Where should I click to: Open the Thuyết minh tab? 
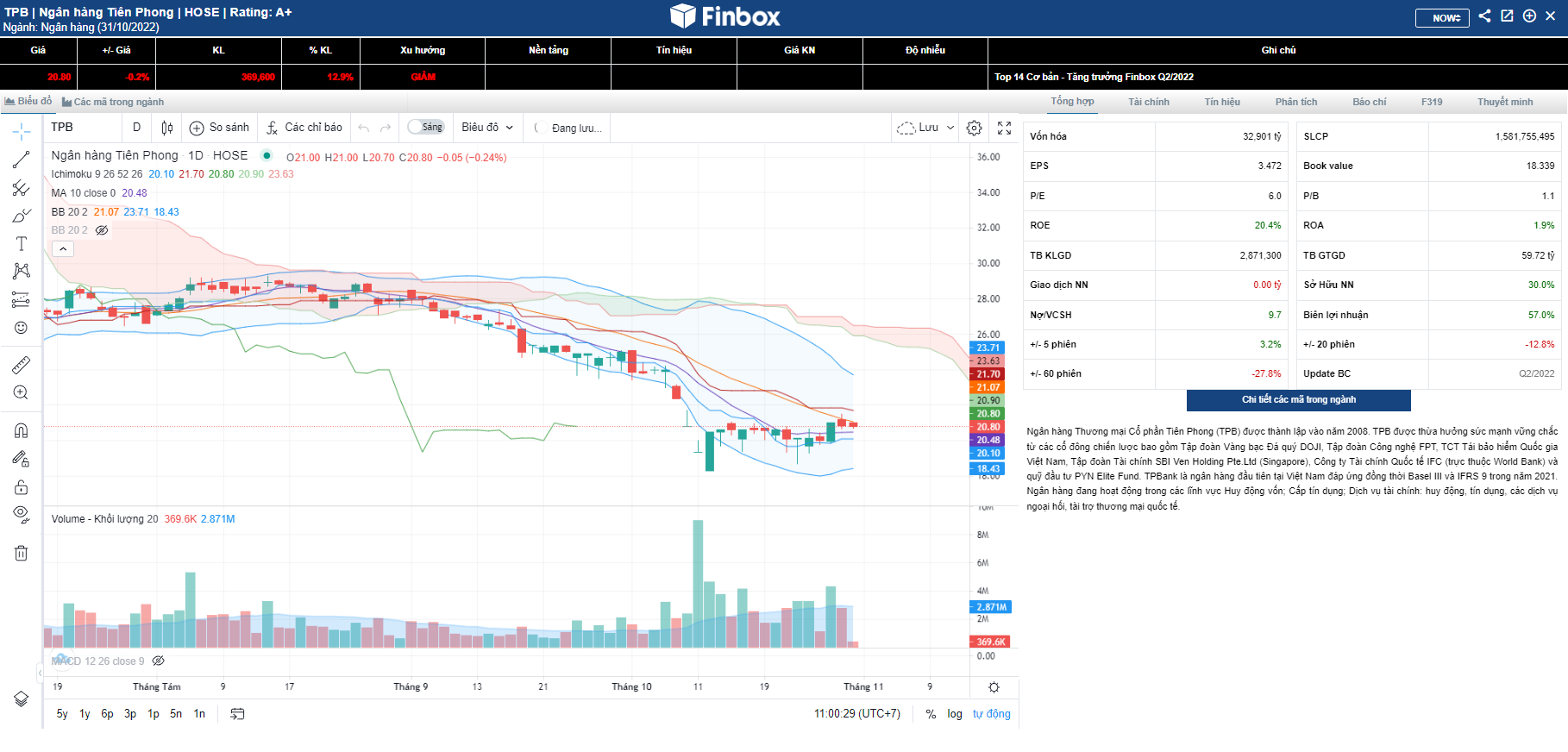tap(1505, 102)
